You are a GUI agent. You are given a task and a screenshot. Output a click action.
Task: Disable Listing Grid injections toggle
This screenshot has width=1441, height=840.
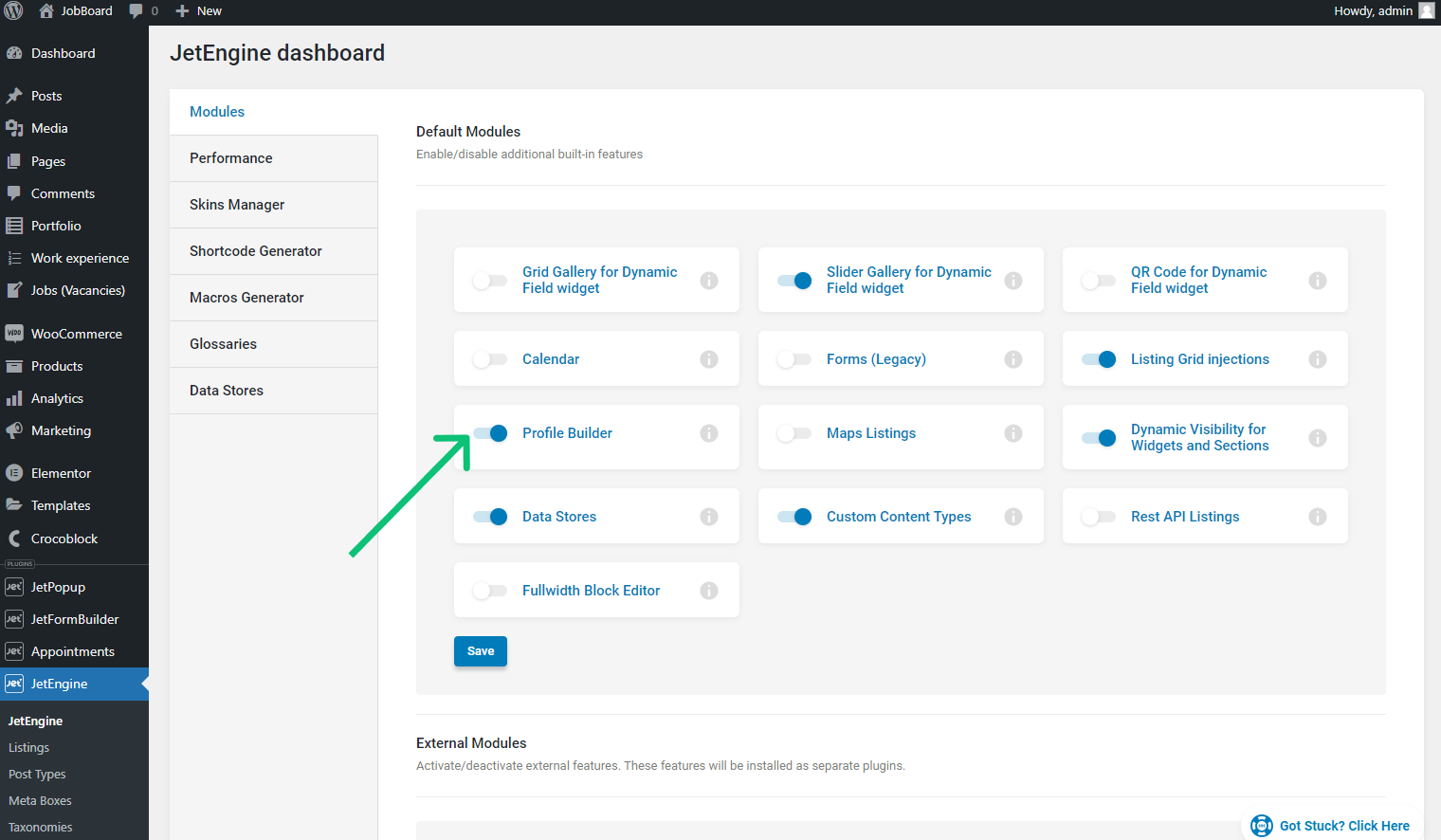(x=1099, y=359)
